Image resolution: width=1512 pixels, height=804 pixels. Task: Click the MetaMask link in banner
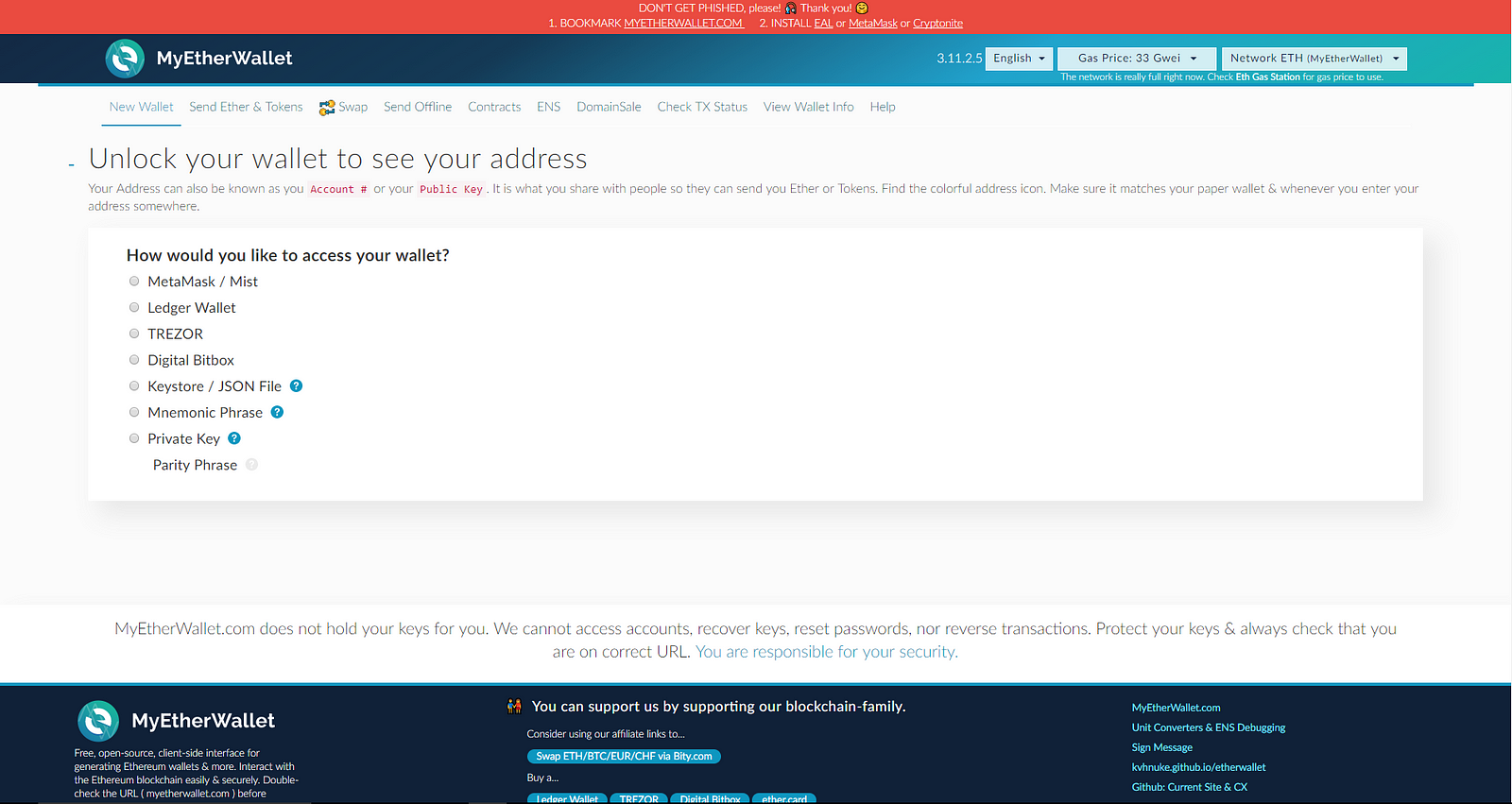[x=873, y=24]
